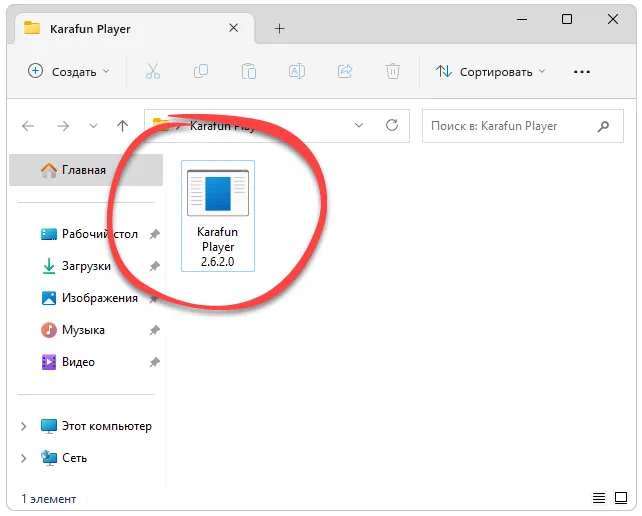Open Видео folder in sidebar
Screen dimensions: 642x516
(x=68, y=362)
